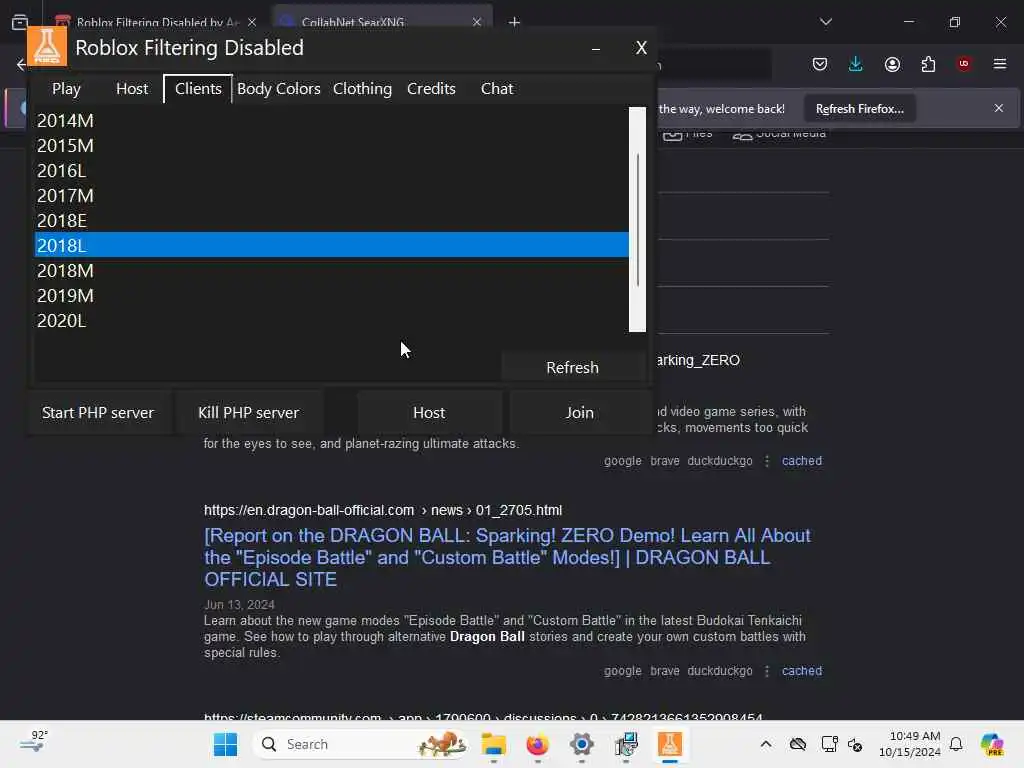Open Roblox Filtering Disabled taskbar icon
Screen dimensions: 1024x768
tap(669, 744)
